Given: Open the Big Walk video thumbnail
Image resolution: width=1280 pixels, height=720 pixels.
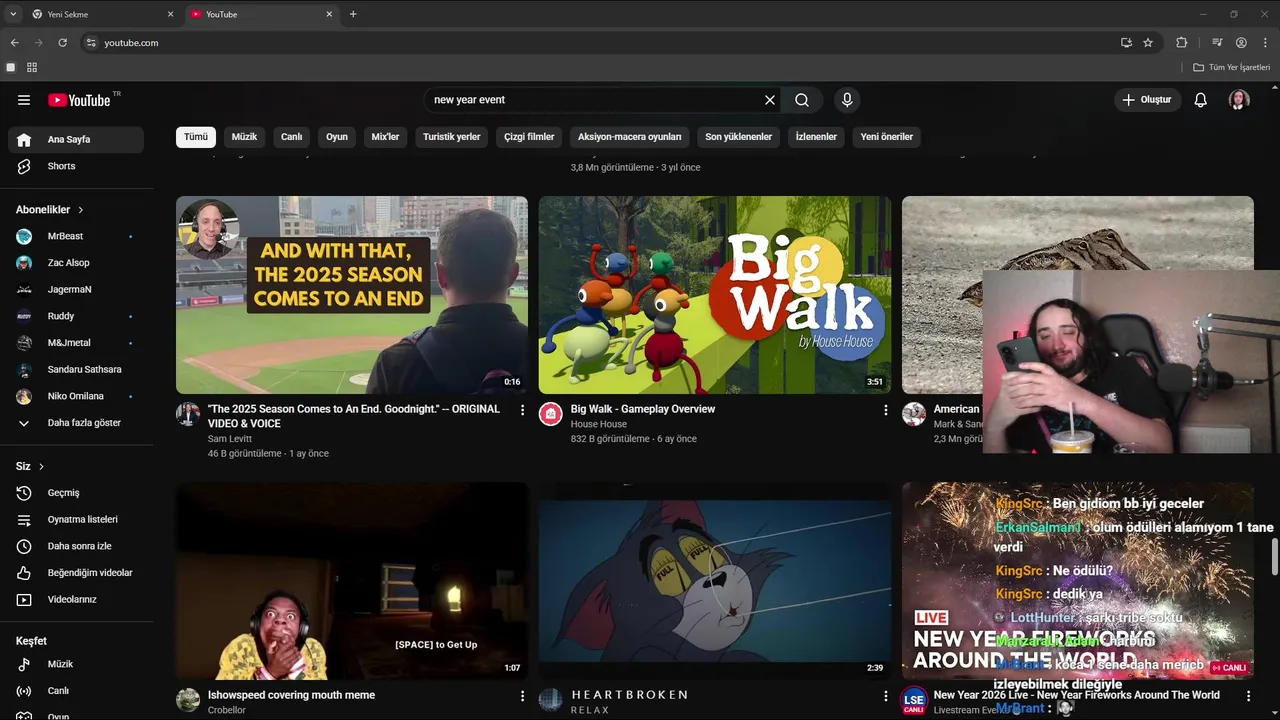Looking at the screenshot, I should (715, 295).
